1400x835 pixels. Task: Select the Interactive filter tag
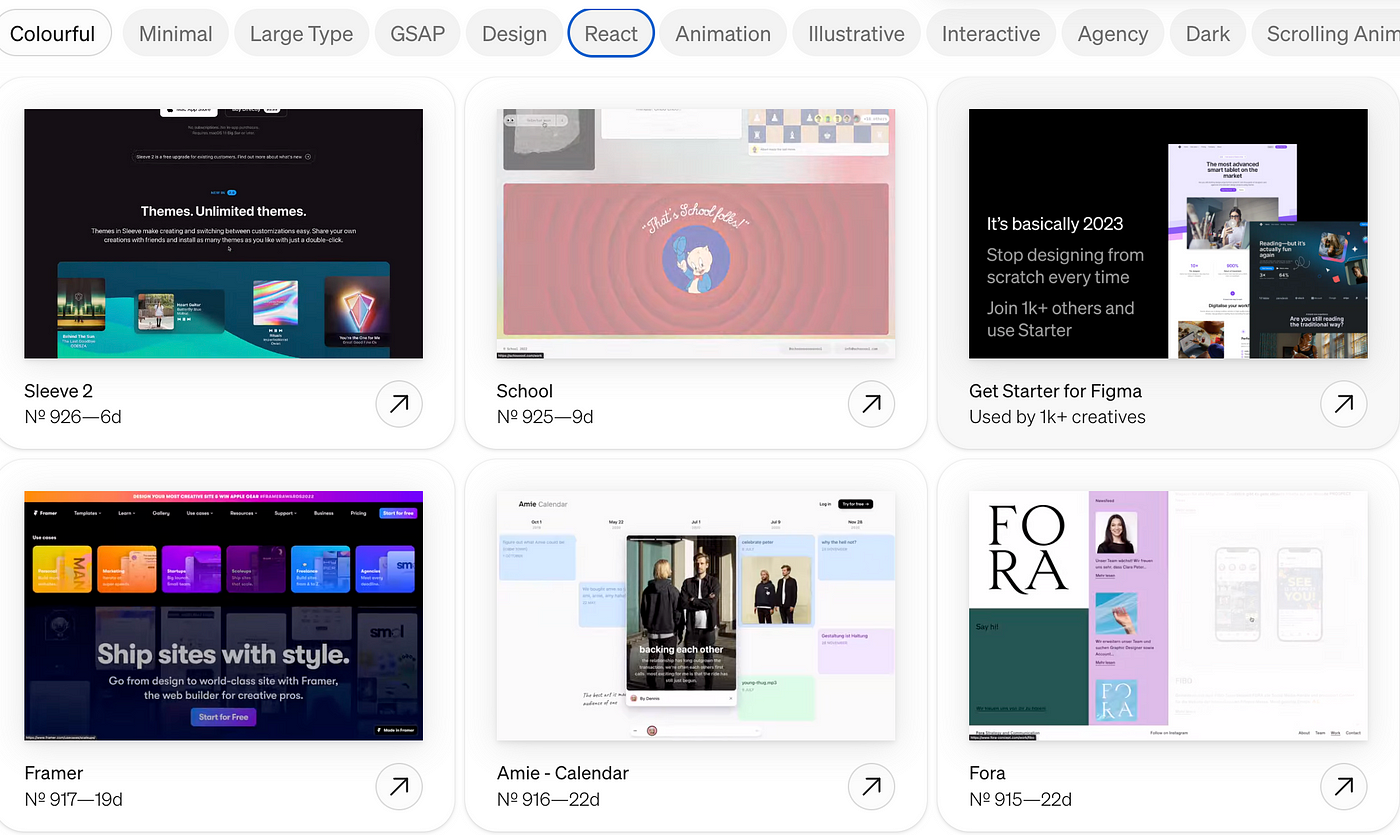[991, 33]
